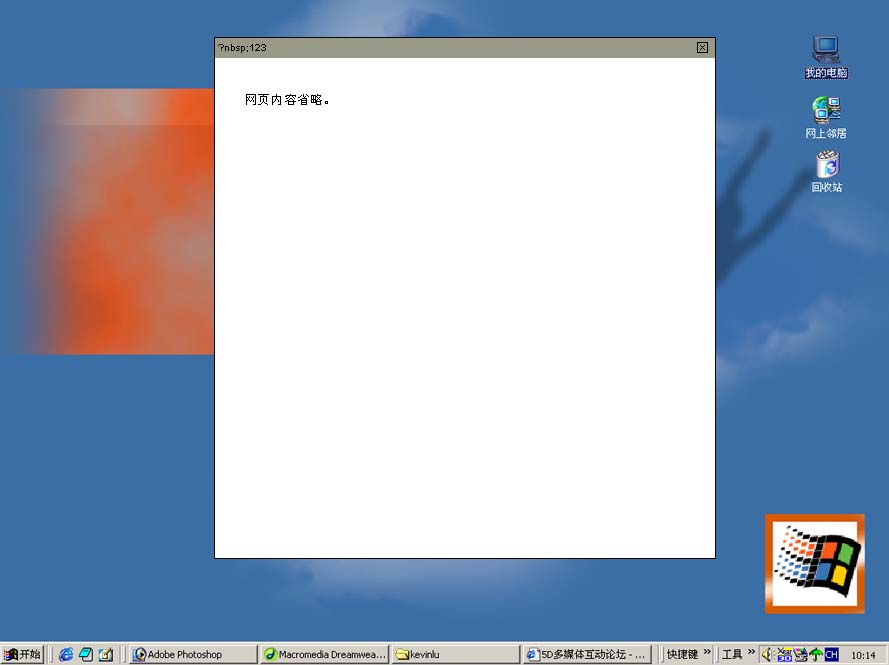Close the ?nbsp;123 popup window
889x665 pixels.
tap(702, 47)
